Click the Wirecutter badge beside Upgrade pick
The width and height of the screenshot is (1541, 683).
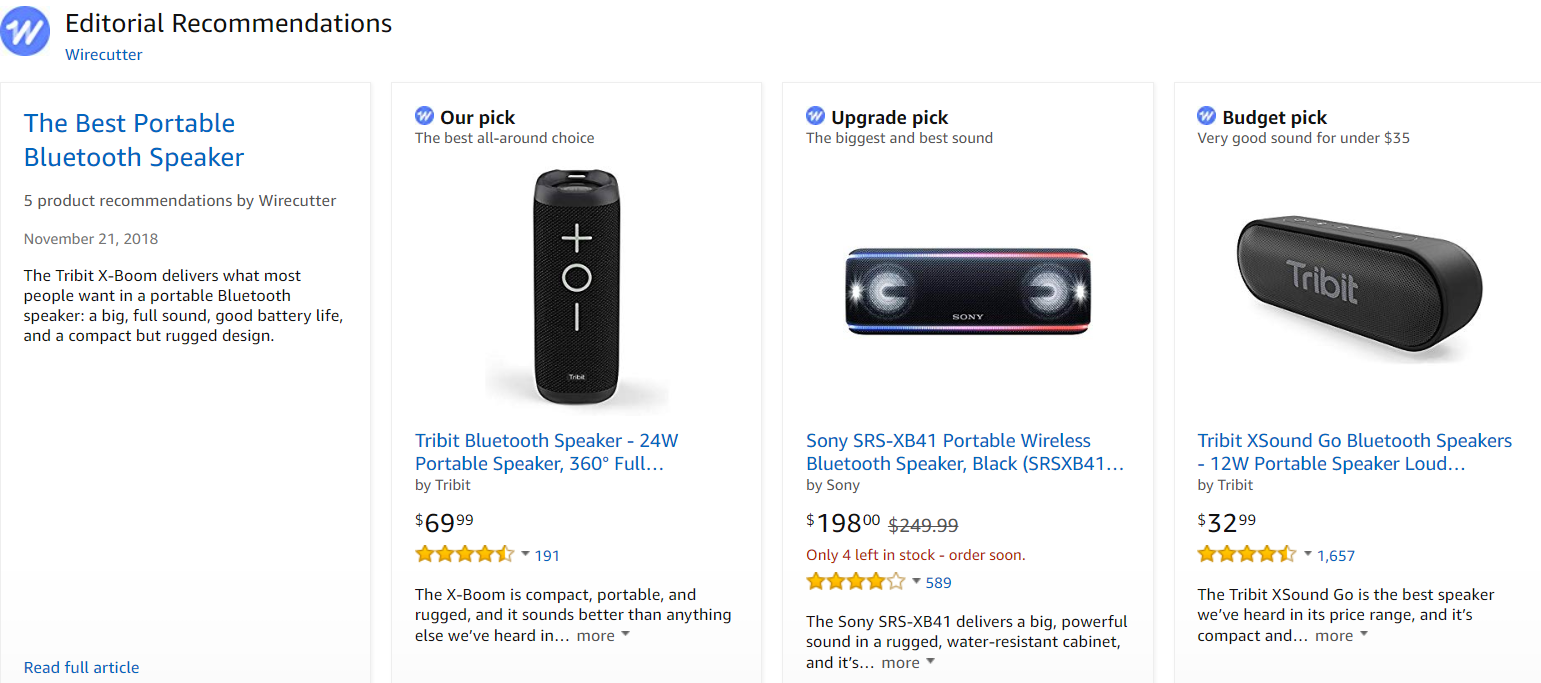coord(815,117)
